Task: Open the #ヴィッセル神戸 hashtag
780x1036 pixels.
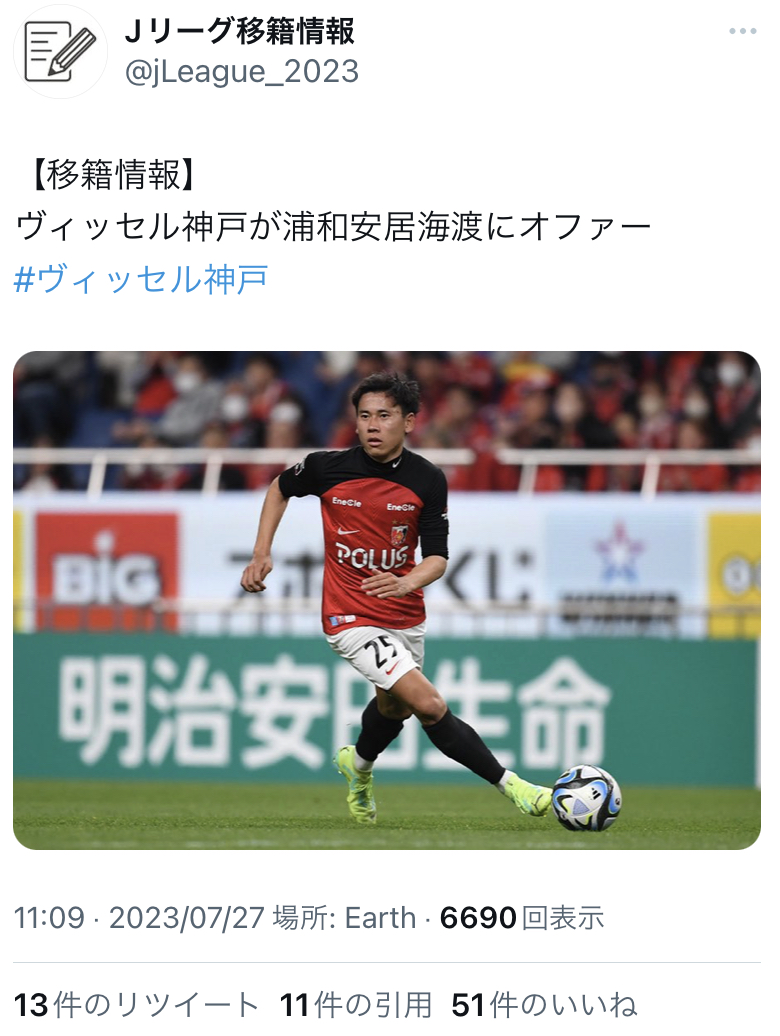Action: point(141,278)
